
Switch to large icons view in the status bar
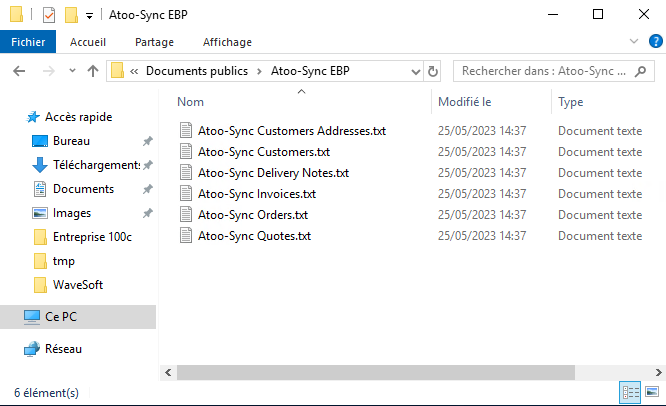point(652,392)
